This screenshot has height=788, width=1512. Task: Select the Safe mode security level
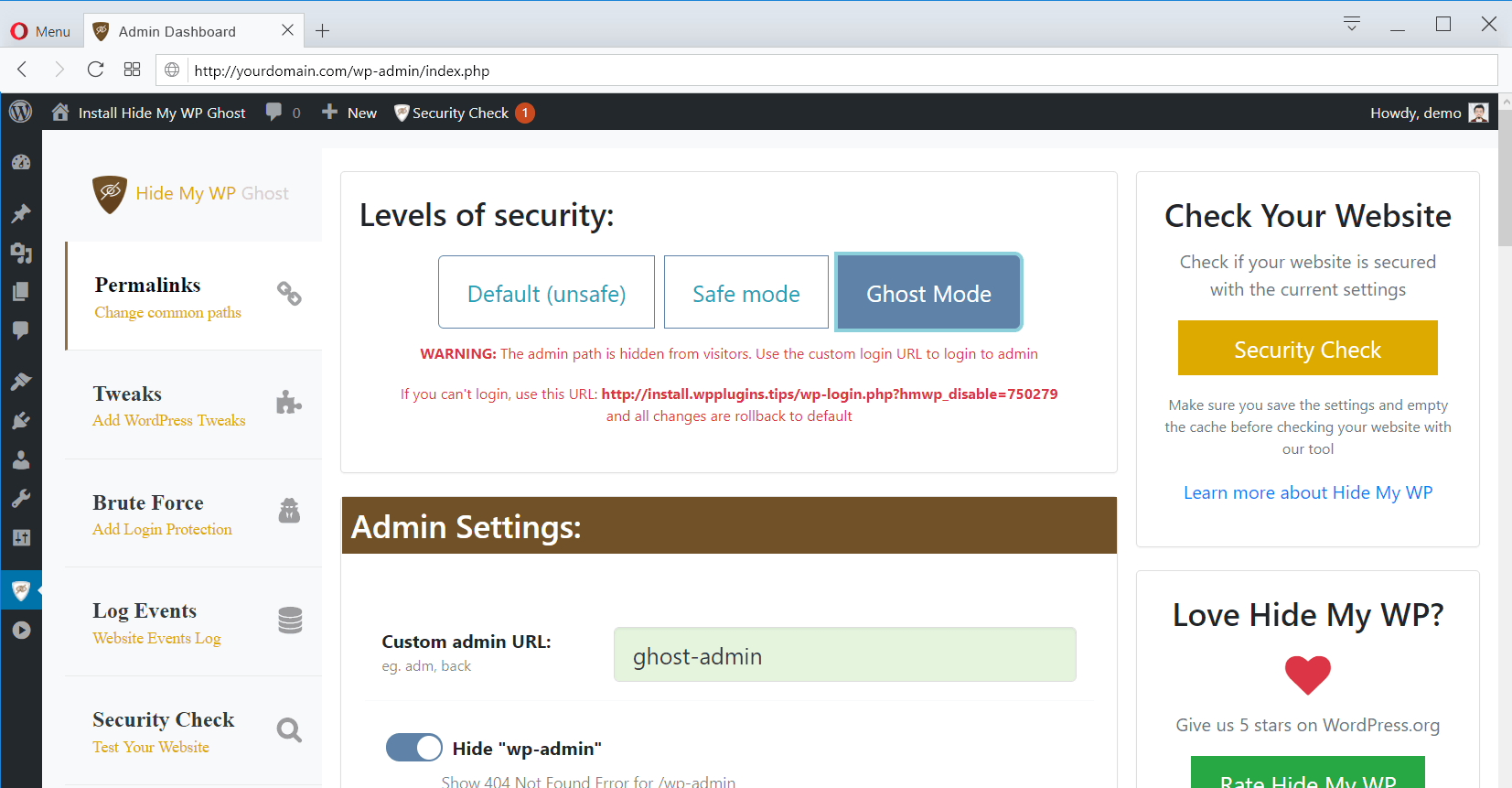pyautogui.click(x=745, y=293)
